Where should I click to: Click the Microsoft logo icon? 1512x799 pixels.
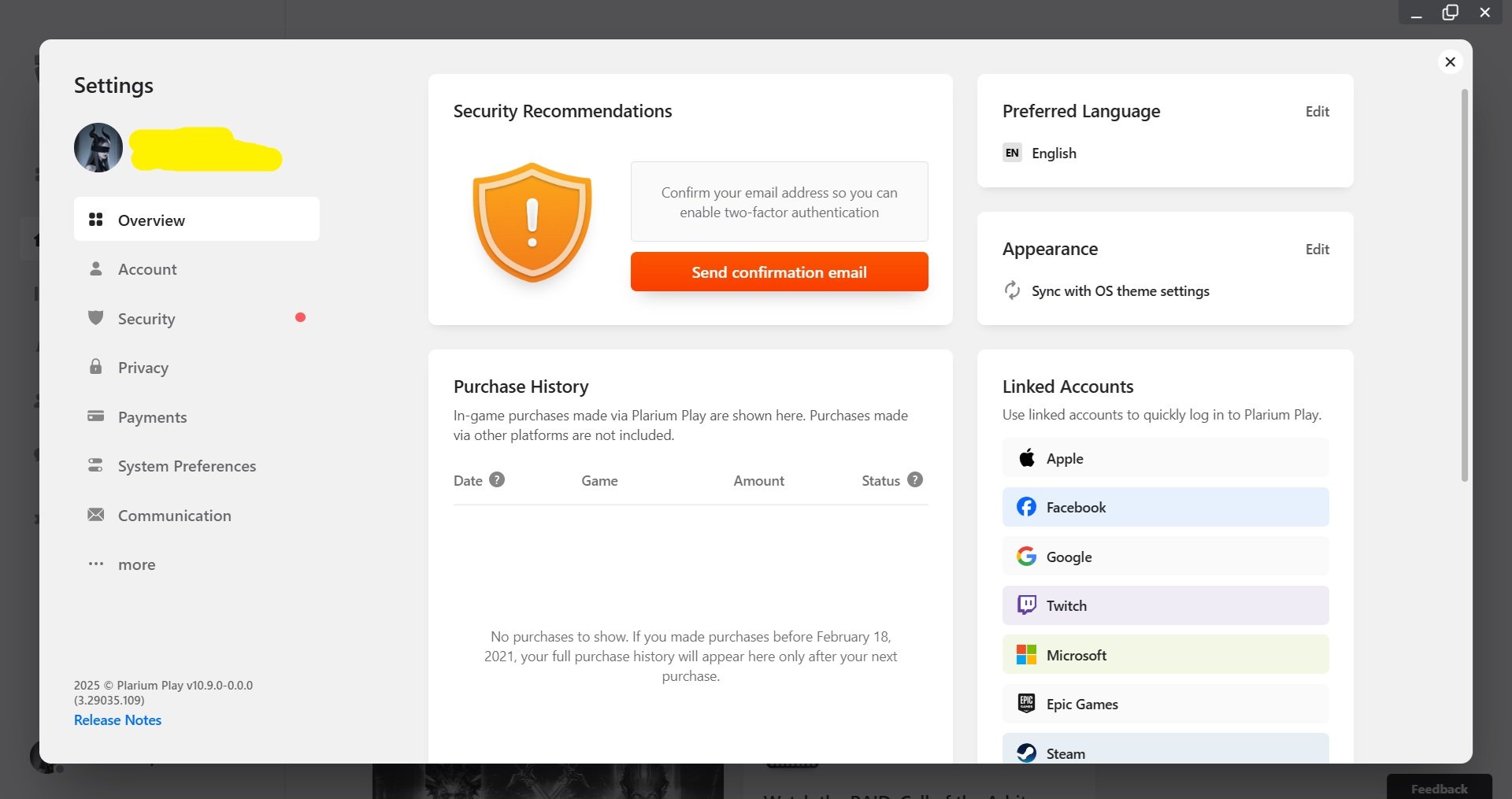tap(1026, 655)
